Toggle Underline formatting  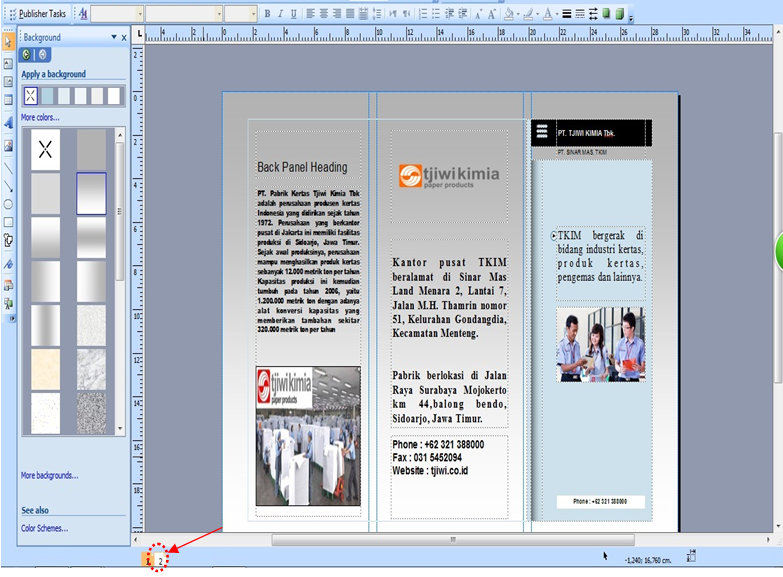[294, 14]
